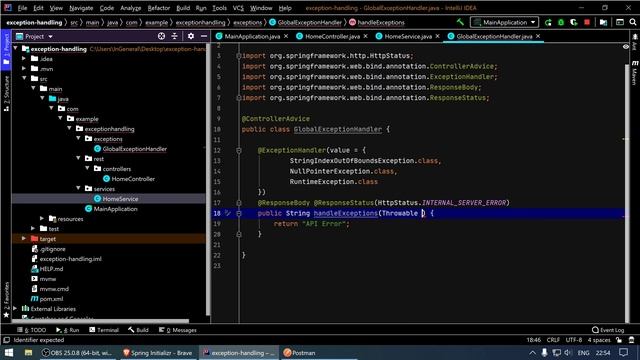Fold handleExceptions method at line 18

[x=239, y=213]
